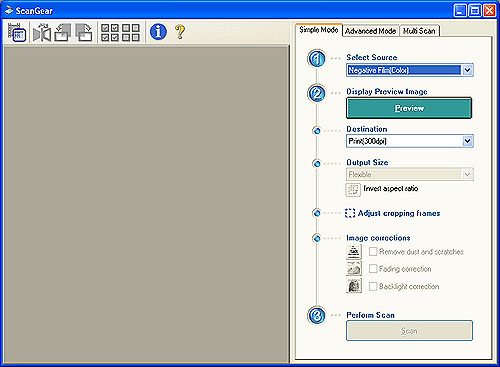Open the Select Source dropdown arrow

(467, 70)
